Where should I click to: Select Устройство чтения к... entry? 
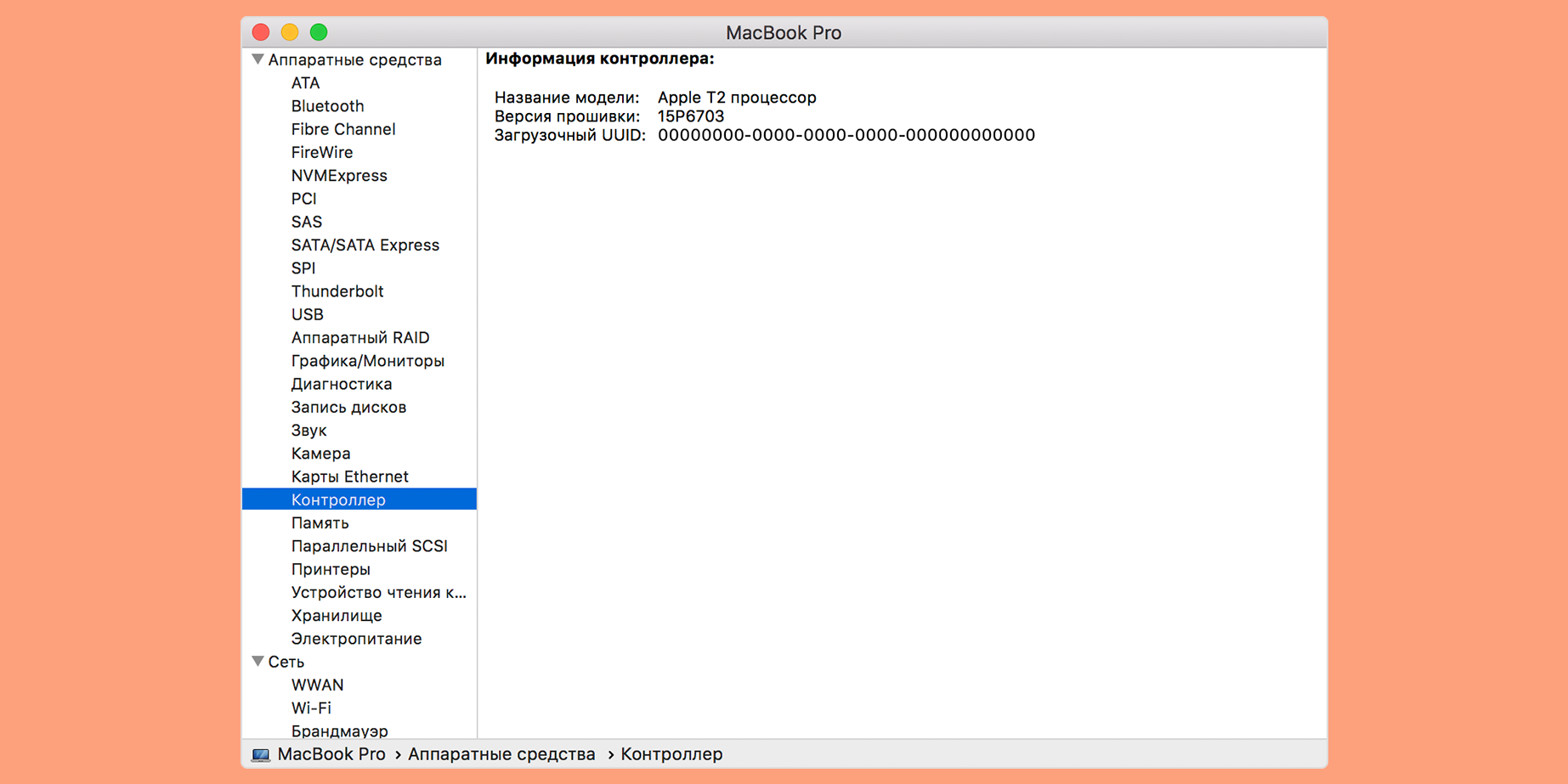(x=378, y=592)
